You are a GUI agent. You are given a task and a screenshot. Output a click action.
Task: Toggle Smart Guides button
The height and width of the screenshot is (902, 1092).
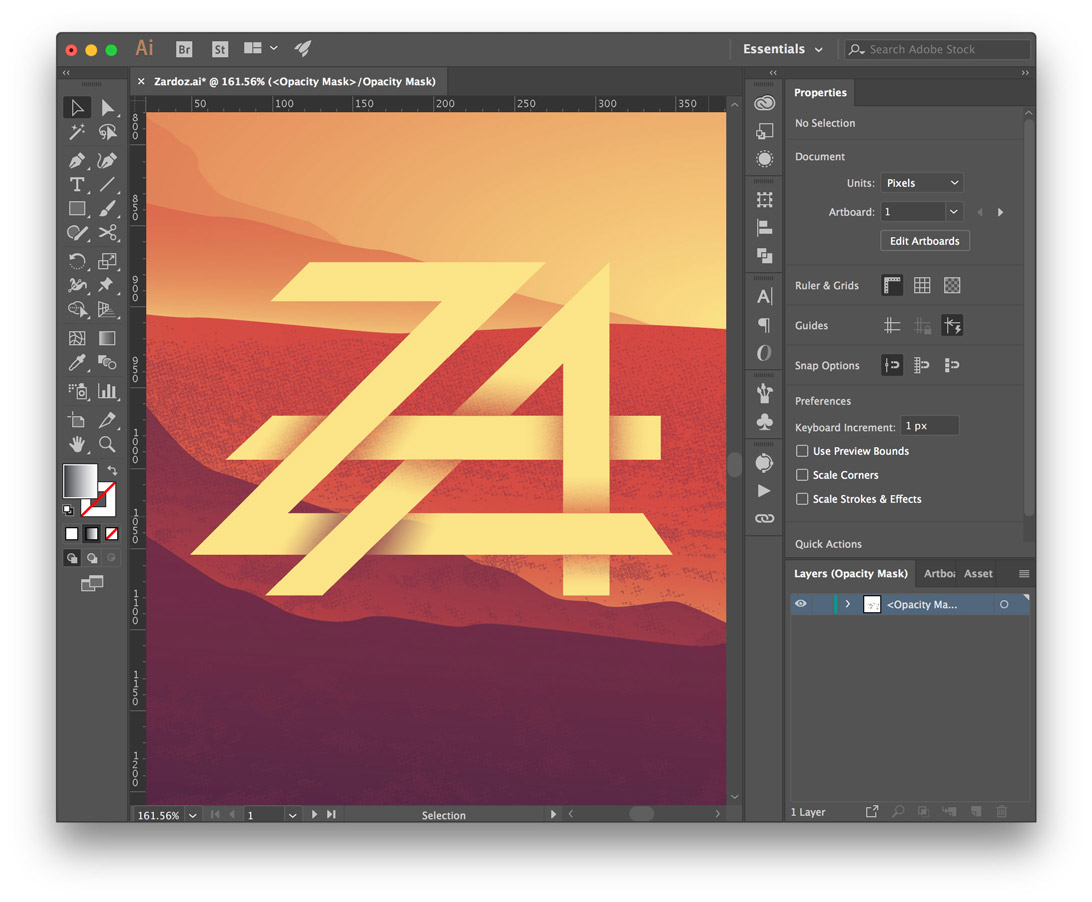coord(952,325)
